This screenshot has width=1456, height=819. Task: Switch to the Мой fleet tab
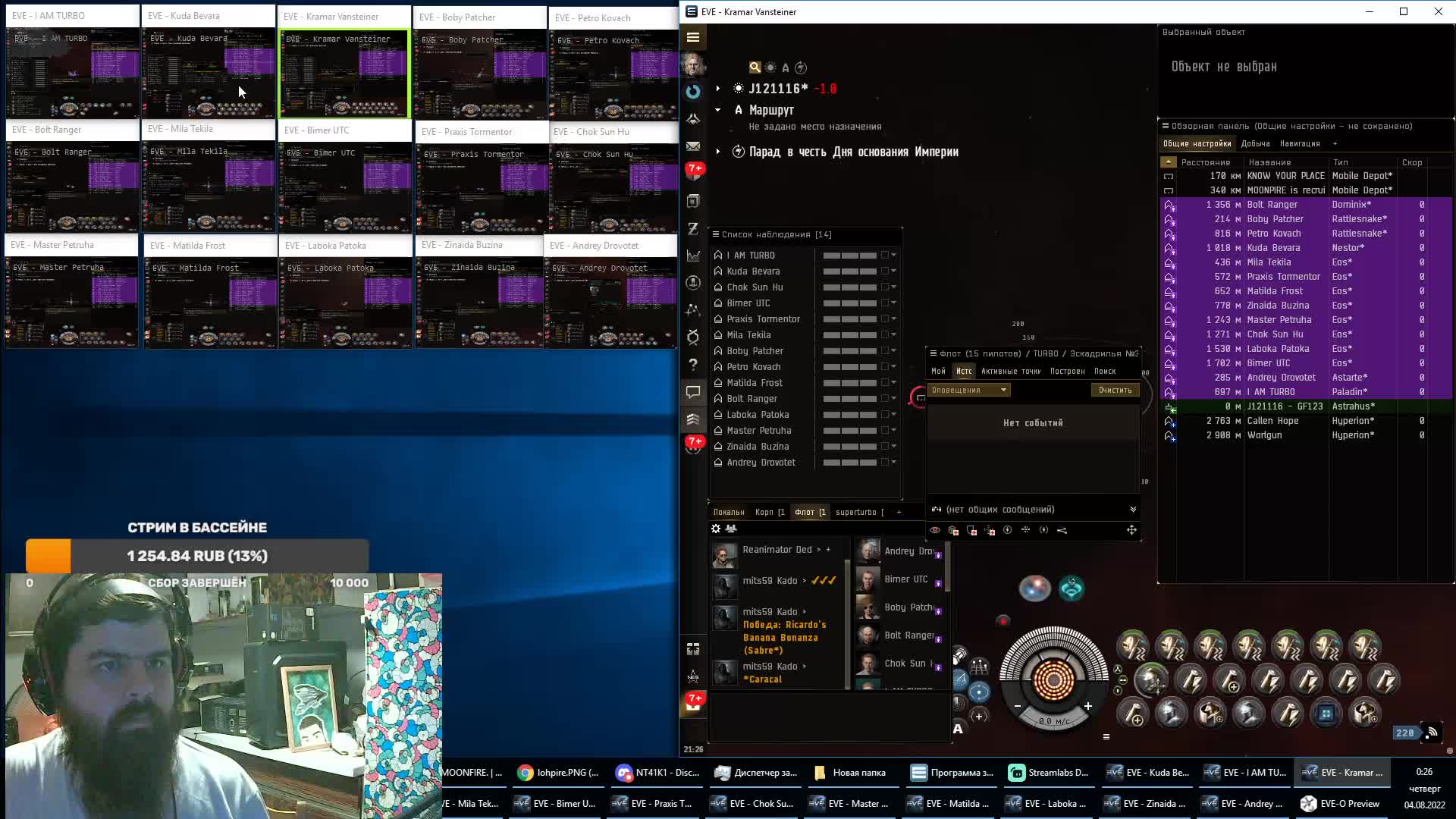938,371
